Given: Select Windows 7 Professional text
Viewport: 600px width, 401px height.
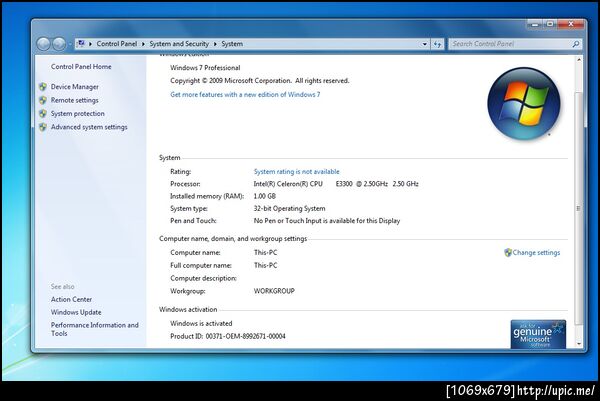Looking at the screenshot, I should (205, 68).
